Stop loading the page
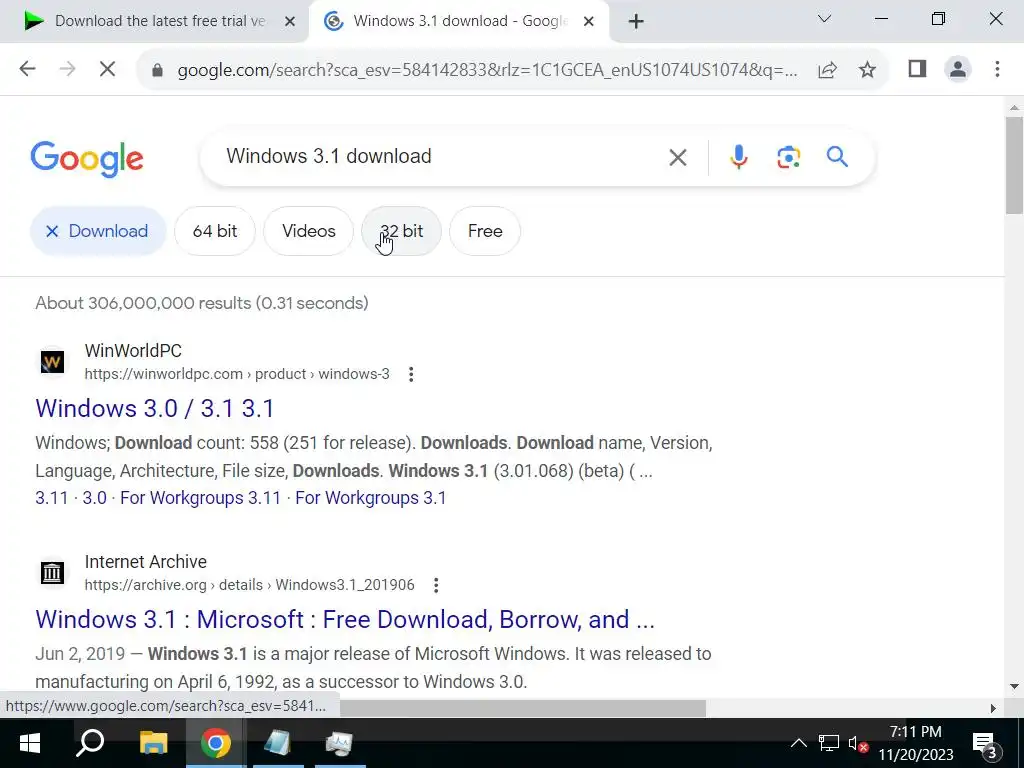The image size is (1024, 768). 108,69
